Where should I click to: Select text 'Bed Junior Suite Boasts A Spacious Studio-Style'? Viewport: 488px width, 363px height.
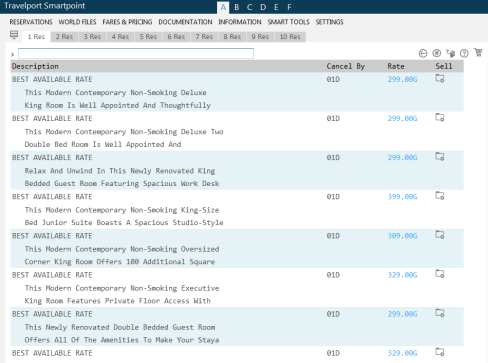(x=124, y=222)
